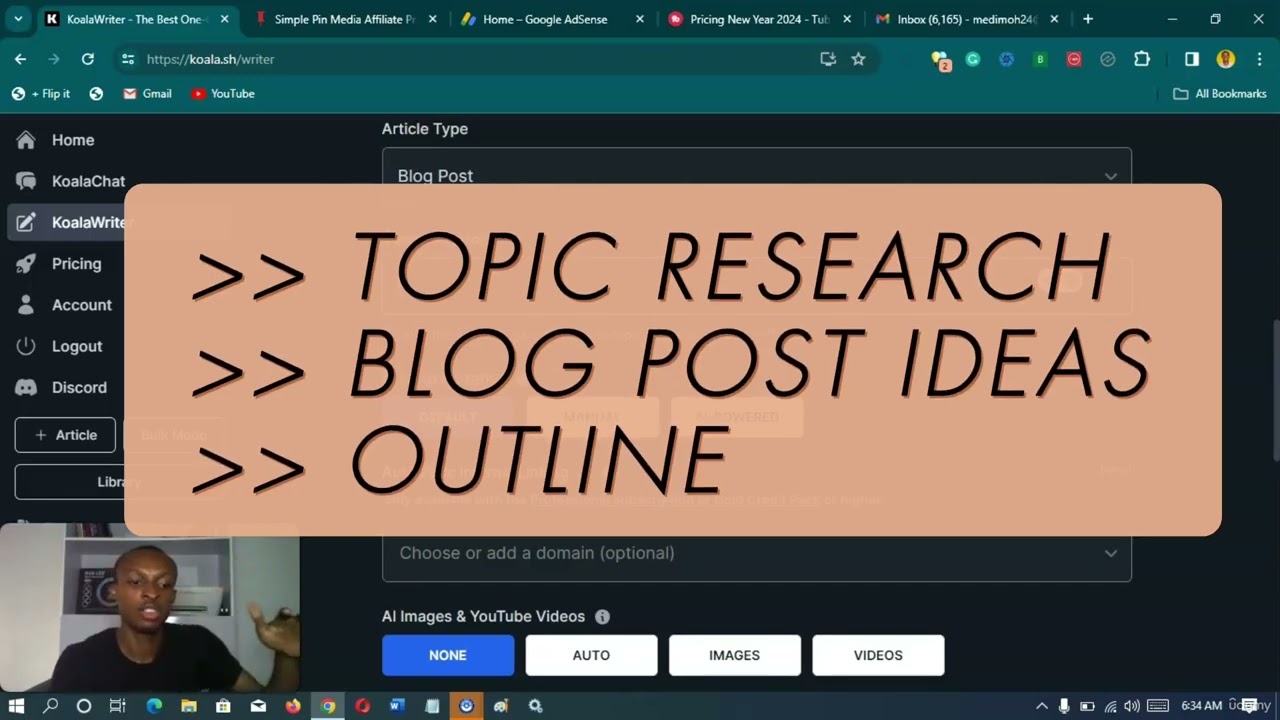Open the YouTube bookmark

[x=222, y=93]
